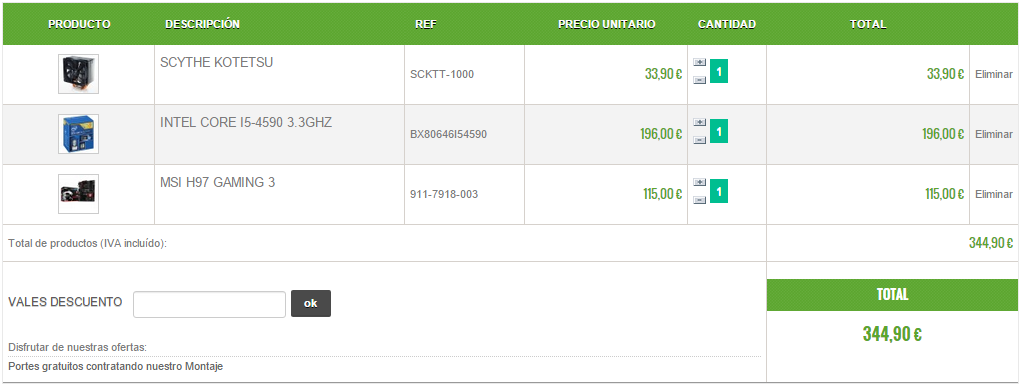This screenshot has height=385, width=1023.
Task: Decrease Intel Core i5-4590 quantity minus icon
Action: pos(699,140)
